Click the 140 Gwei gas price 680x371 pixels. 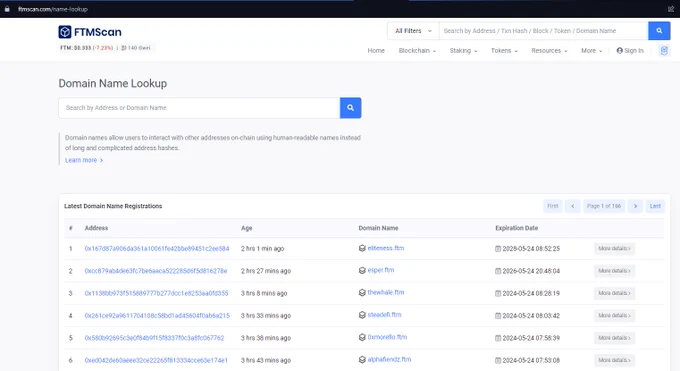coord(135,48)
